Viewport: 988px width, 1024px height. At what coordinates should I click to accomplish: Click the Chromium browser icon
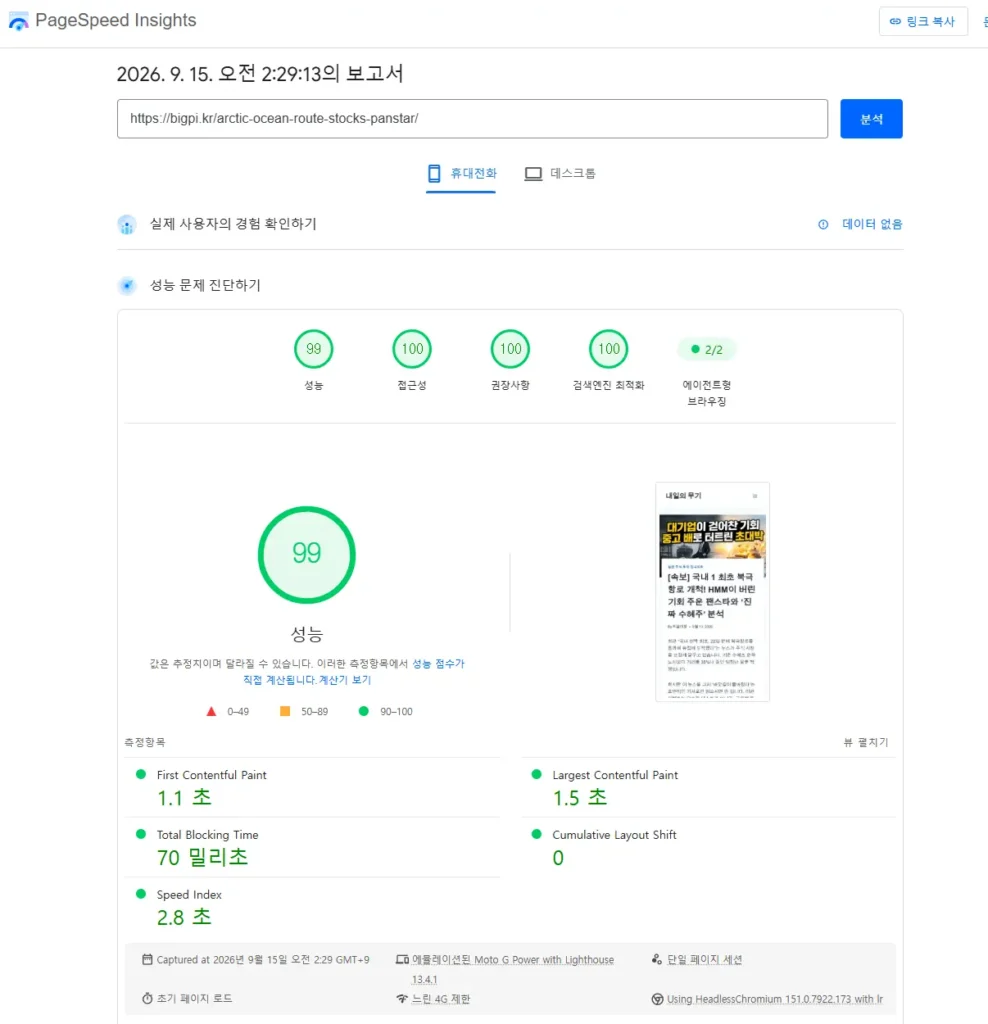(x=657, y=1000)
